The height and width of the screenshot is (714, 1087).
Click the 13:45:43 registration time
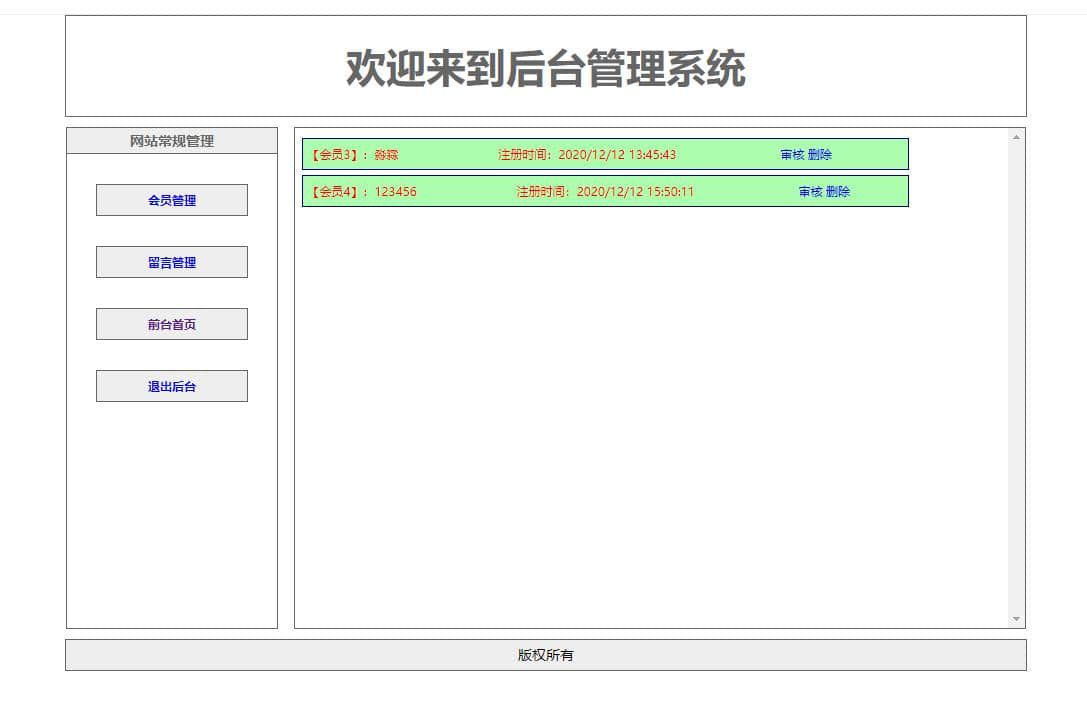pyautogui.click(x=651, y=155)
